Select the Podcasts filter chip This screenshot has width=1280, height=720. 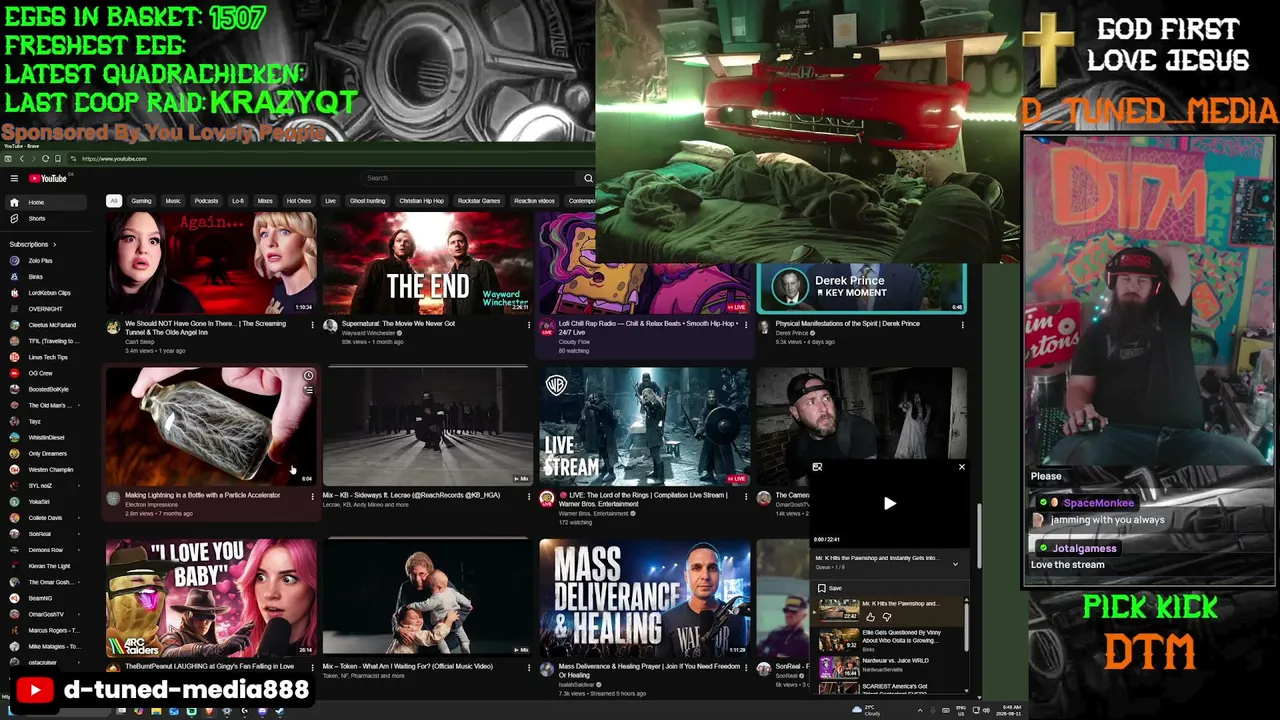coord(206,201)
